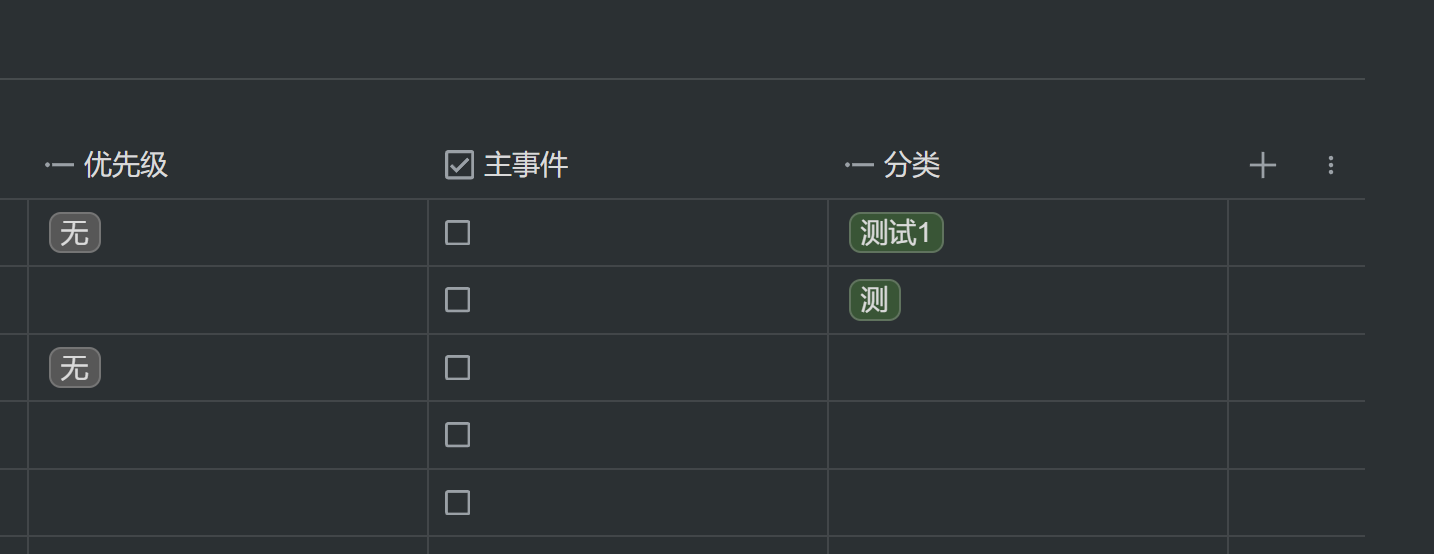Toggle 主事件 checkbox in the third row
Viewport: 1434px width, 554px height.
(457, 368)
